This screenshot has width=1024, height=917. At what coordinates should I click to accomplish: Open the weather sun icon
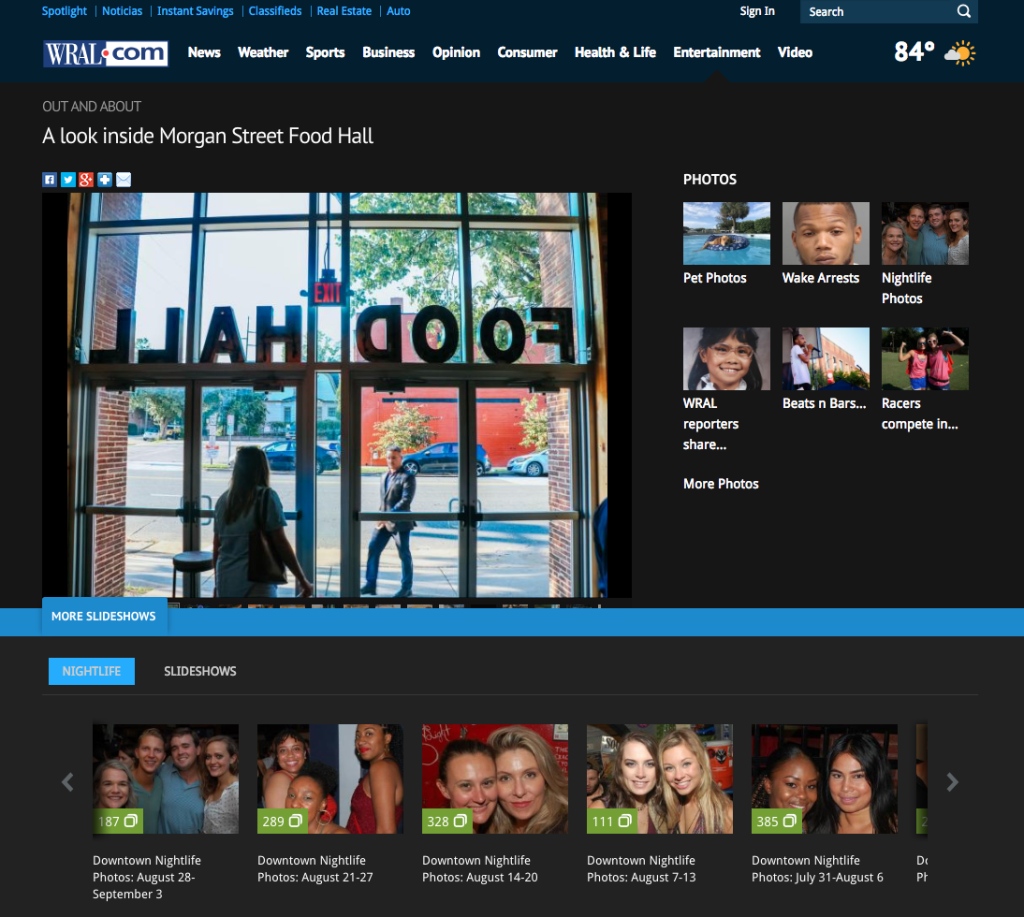(959, 53)
